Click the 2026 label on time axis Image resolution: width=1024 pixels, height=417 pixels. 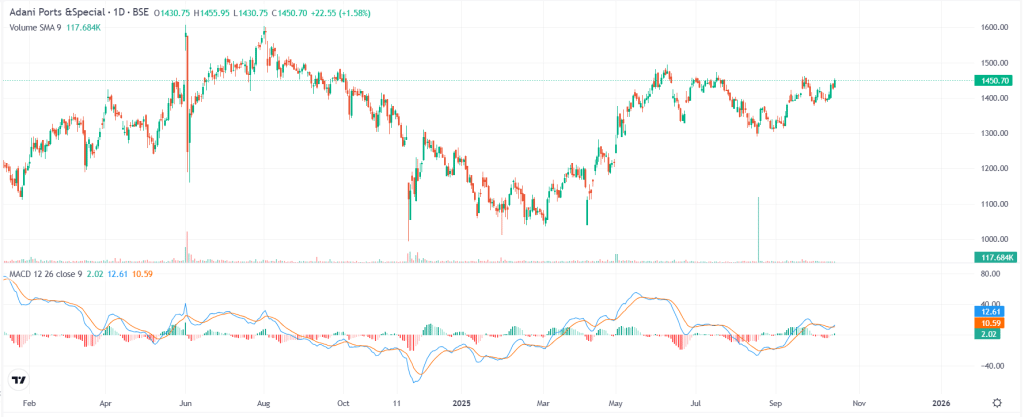(941, 403)
